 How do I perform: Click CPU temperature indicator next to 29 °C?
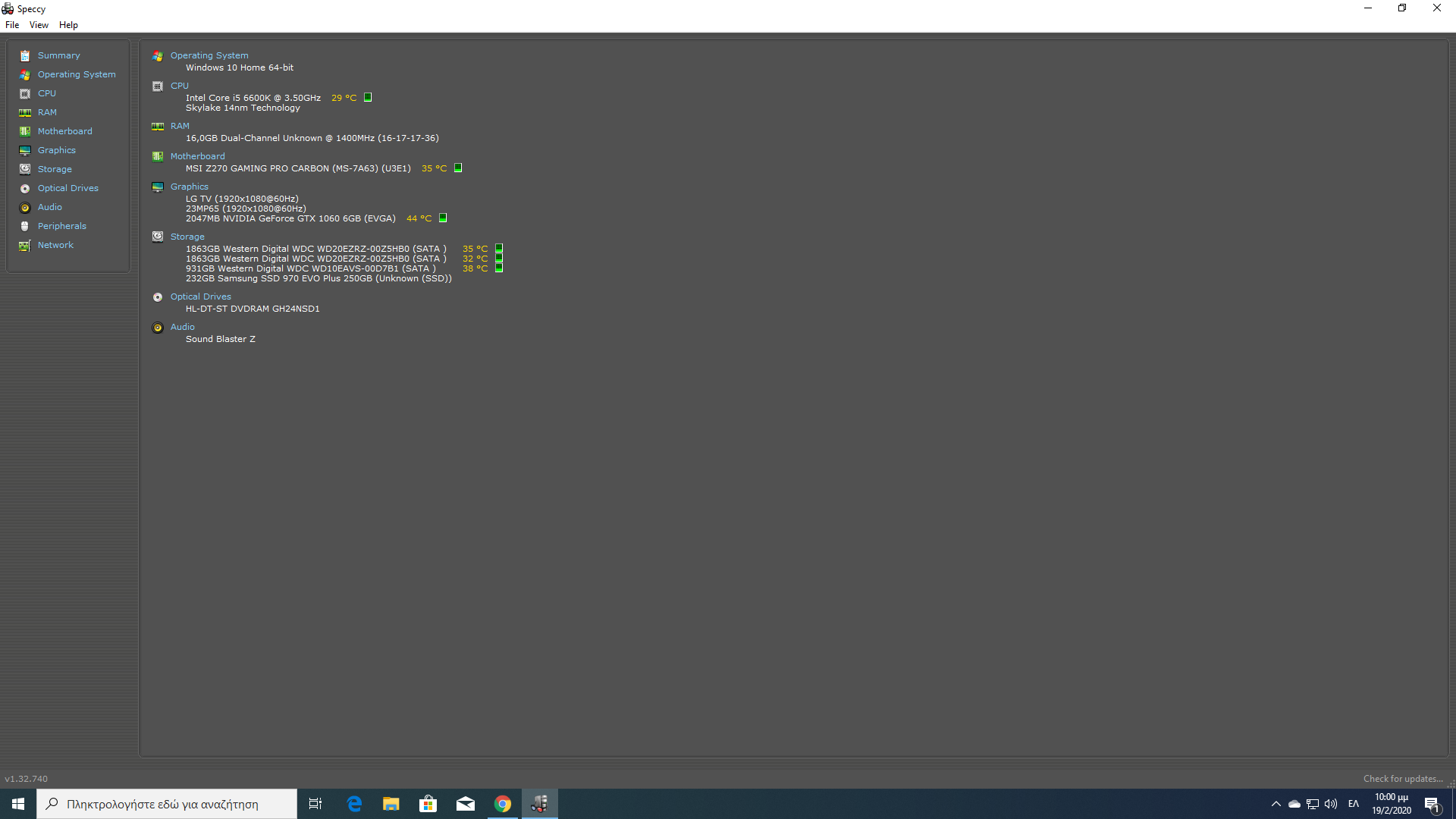(368, 98)
